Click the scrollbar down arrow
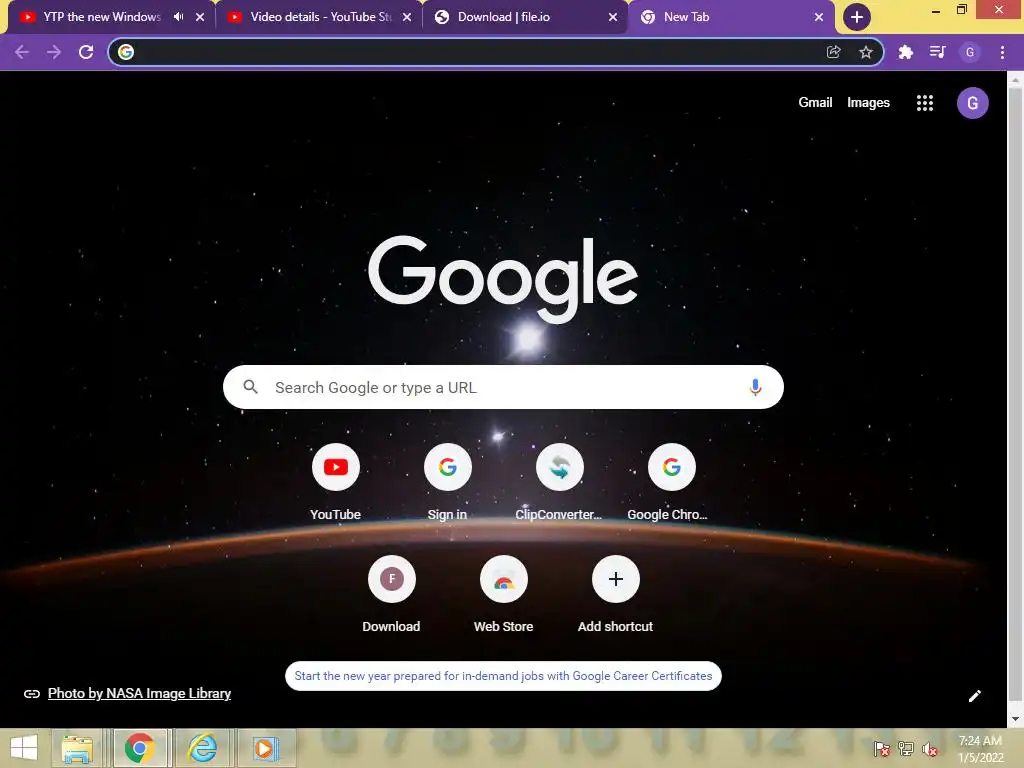Viewport: 1024px width, 768px height. tap(1015, 719)
